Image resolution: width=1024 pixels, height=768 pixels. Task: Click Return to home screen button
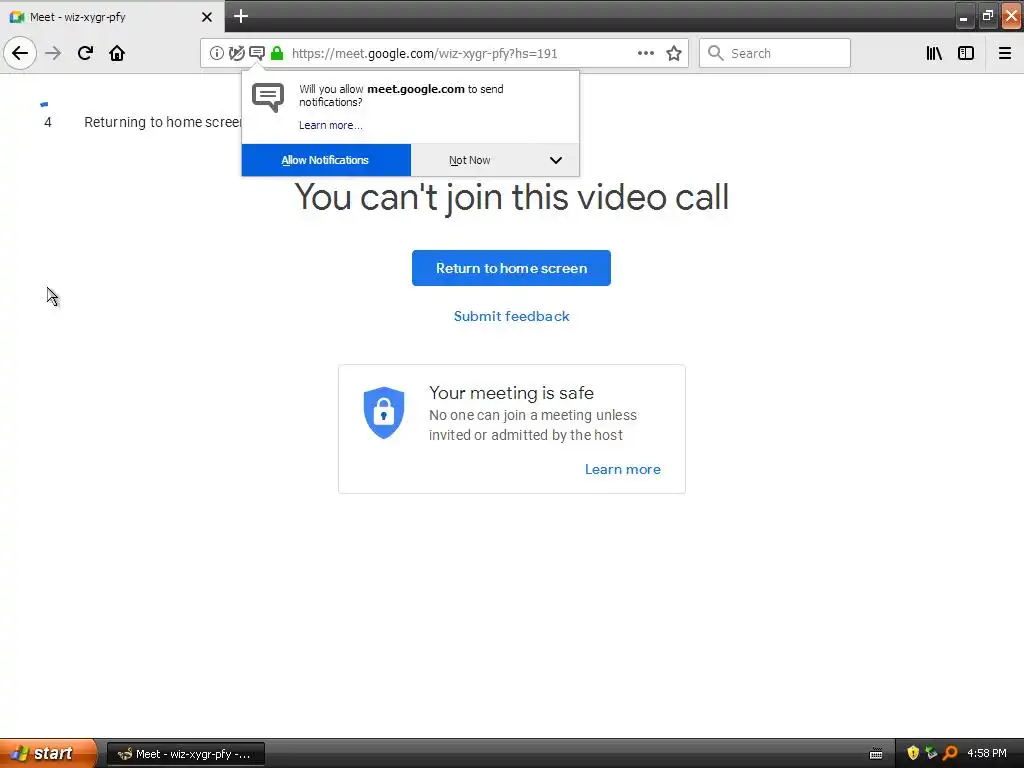[x=511, y=268]
